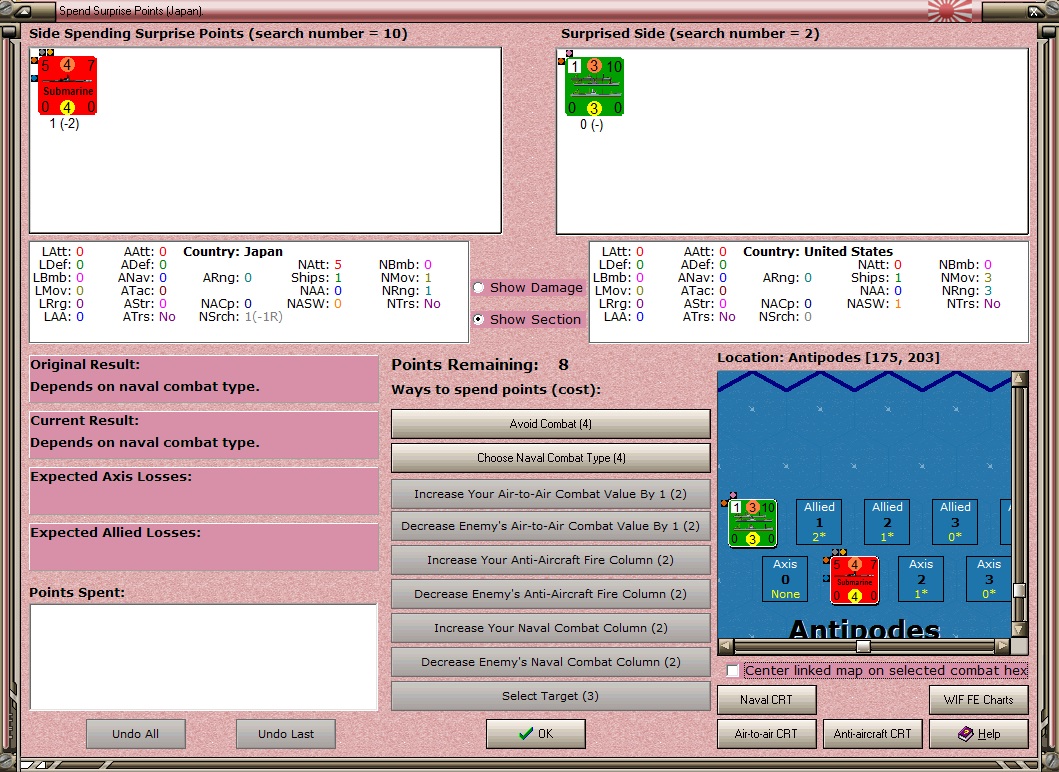Select the green US ship counter in Surprised Side
1059x772 pixels.
(594, 86)
